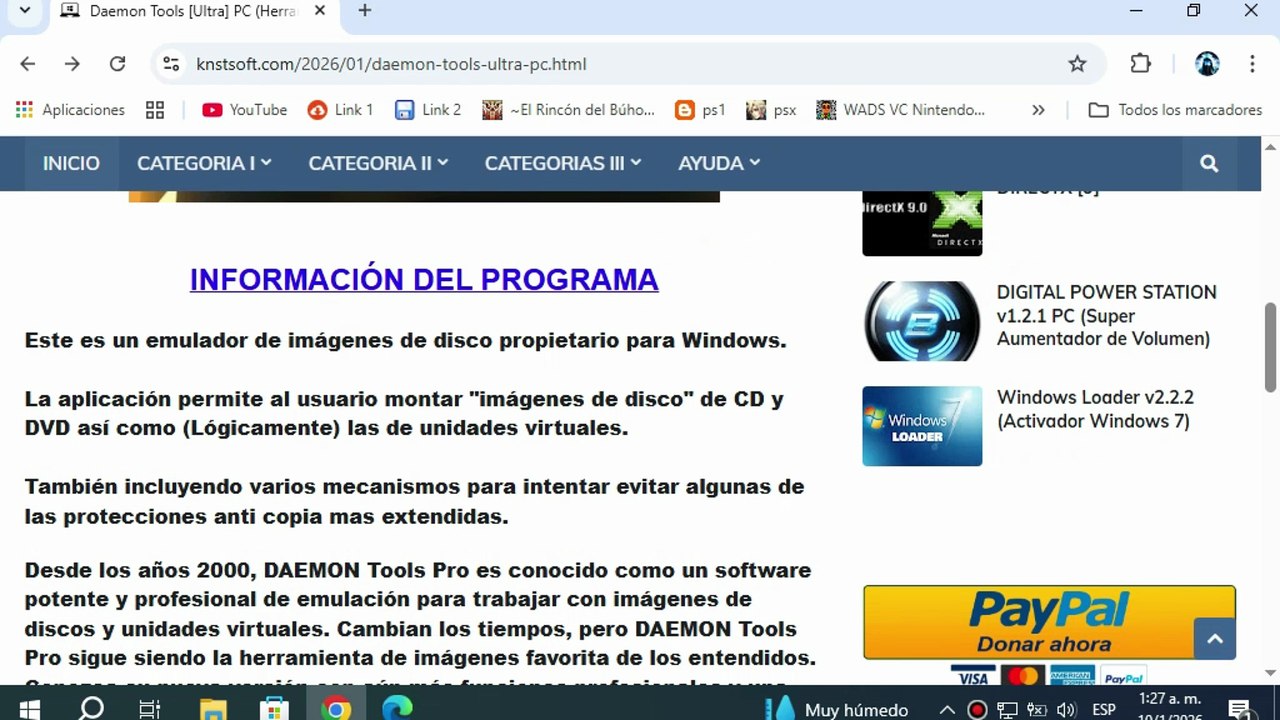This screenshot has height=720, width=1280.
Task: Open the site search magnifier
Action: 1209,163
